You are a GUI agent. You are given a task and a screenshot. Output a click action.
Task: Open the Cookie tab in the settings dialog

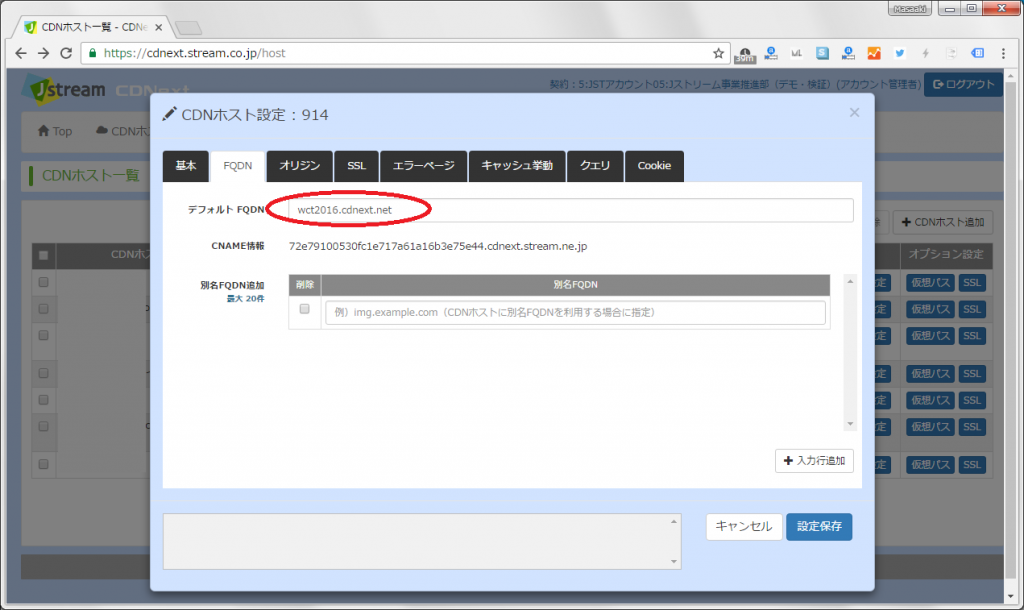point(654,166)
